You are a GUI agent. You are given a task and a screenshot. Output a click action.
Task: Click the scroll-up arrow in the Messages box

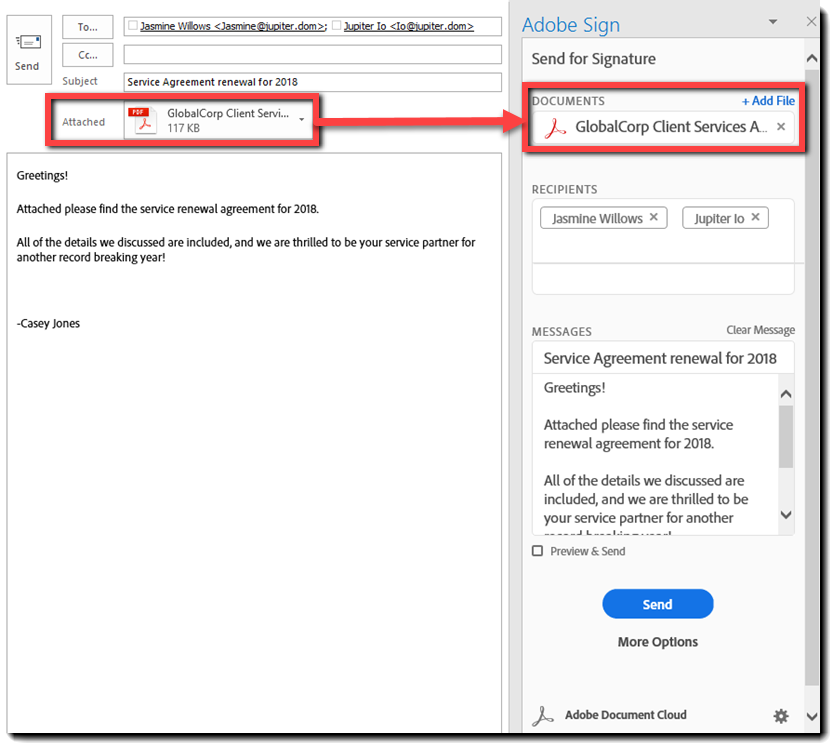[787, 393]
